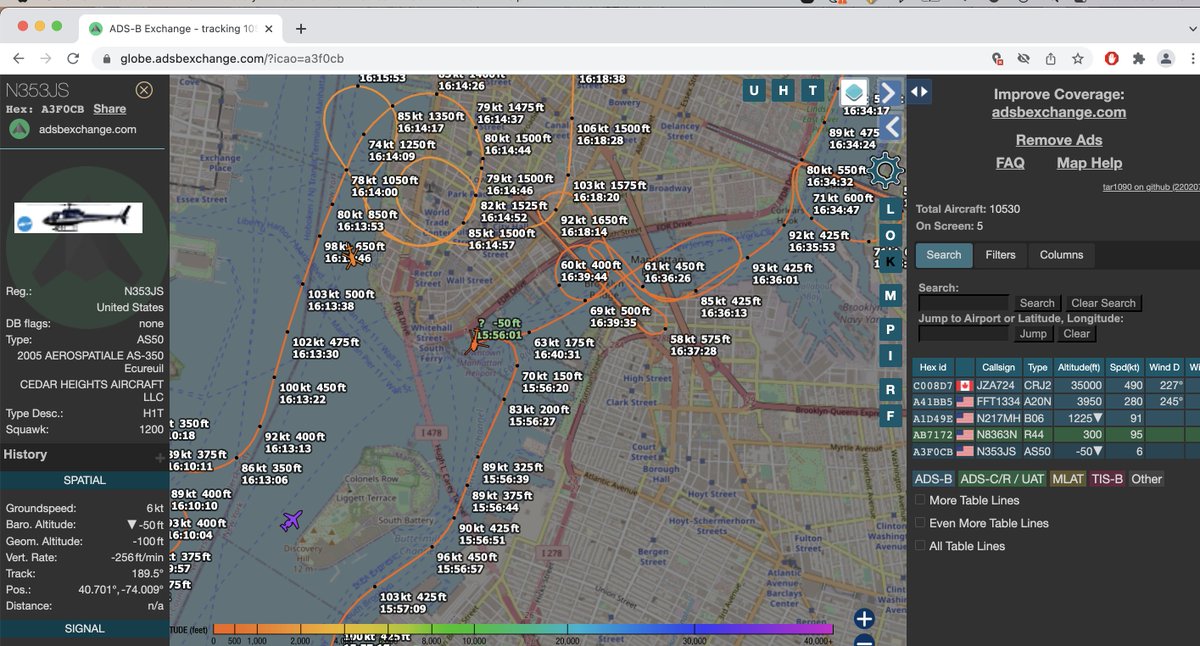Sort table by Hex id column

(933, 367)
